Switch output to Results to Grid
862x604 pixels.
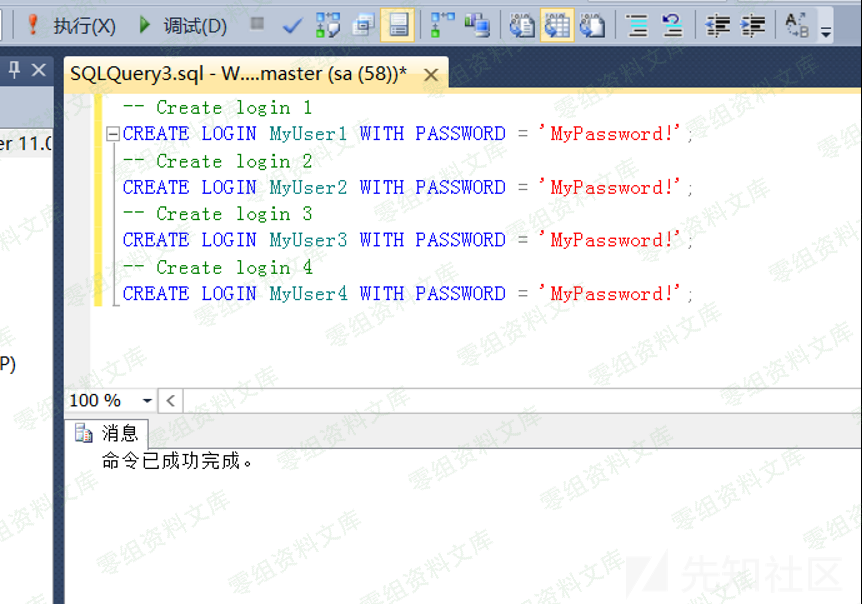[557, 25]
